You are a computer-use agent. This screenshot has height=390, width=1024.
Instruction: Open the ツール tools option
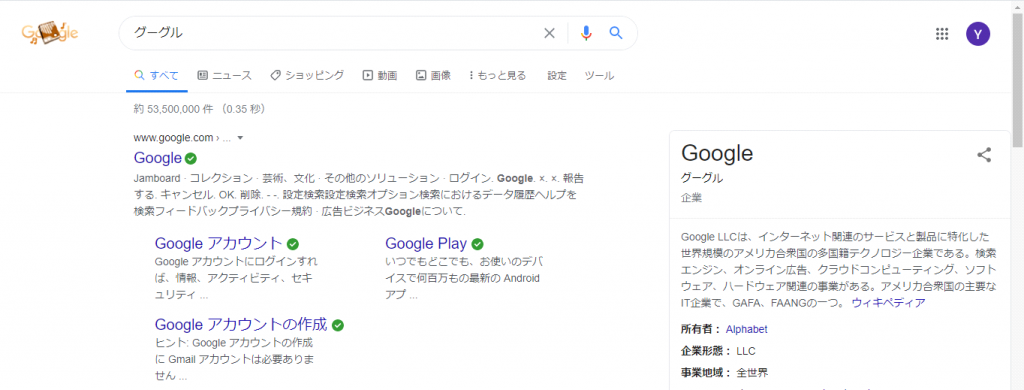(x=599, y=75)
